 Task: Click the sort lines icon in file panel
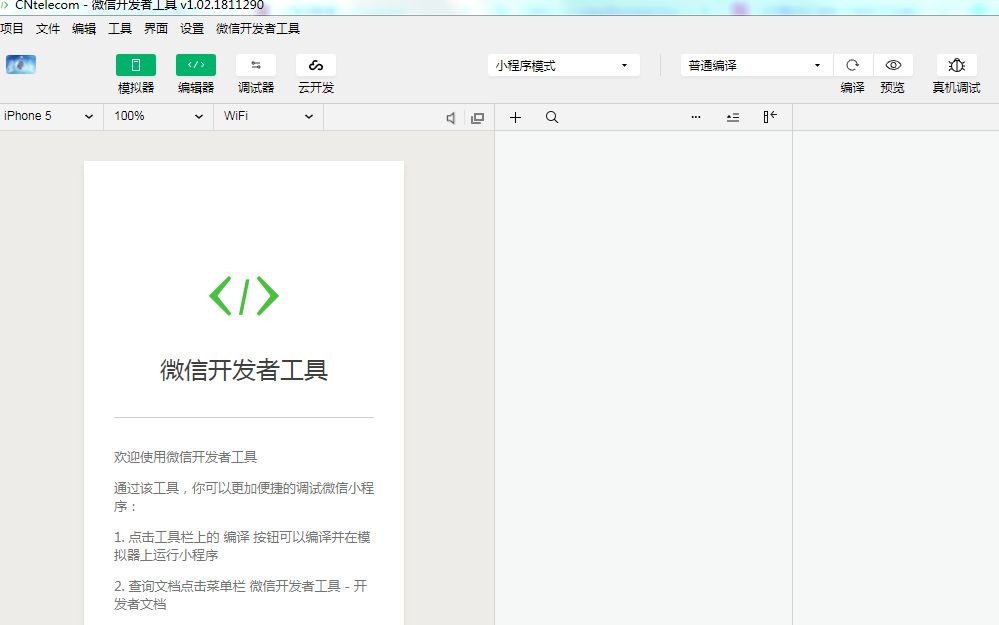[733, 117]
